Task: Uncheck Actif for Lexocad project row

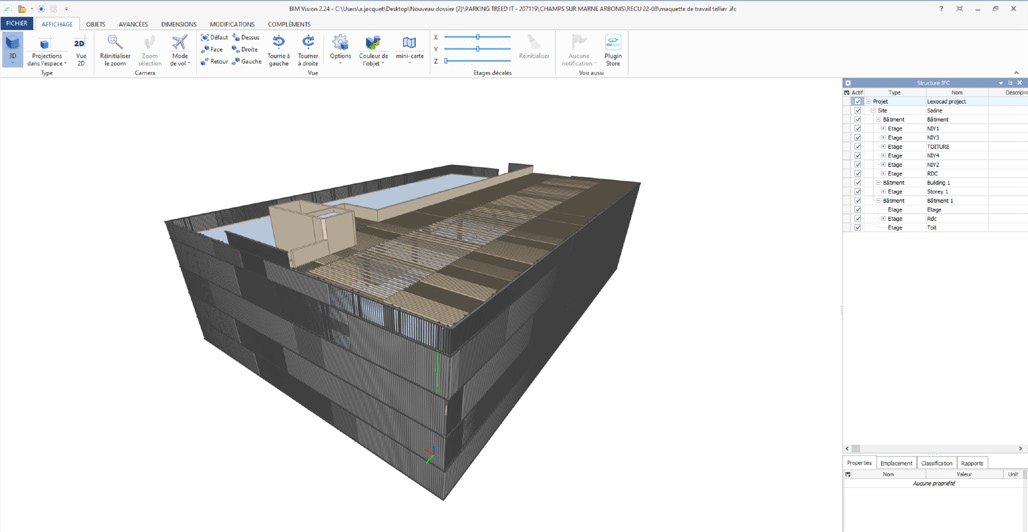Action: [x=858, y=102]
